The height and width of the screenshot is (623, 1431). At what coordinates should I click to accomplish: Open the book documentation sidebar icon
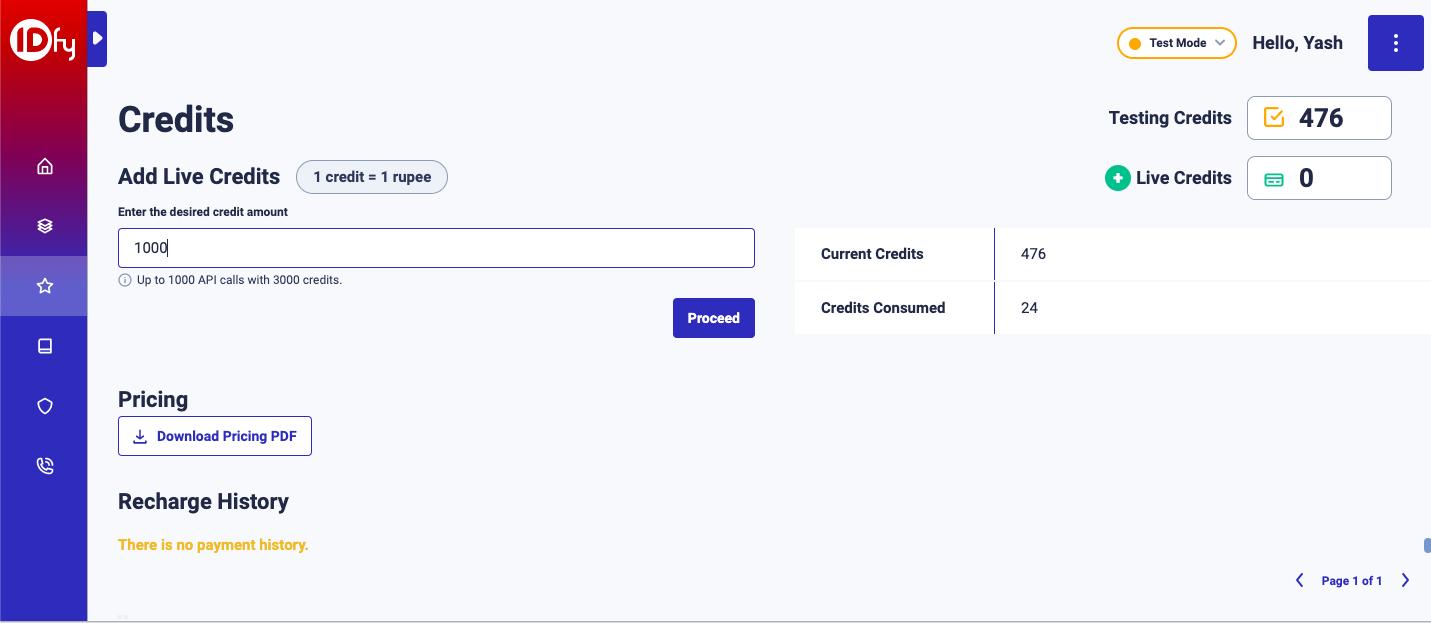(44, 346)
